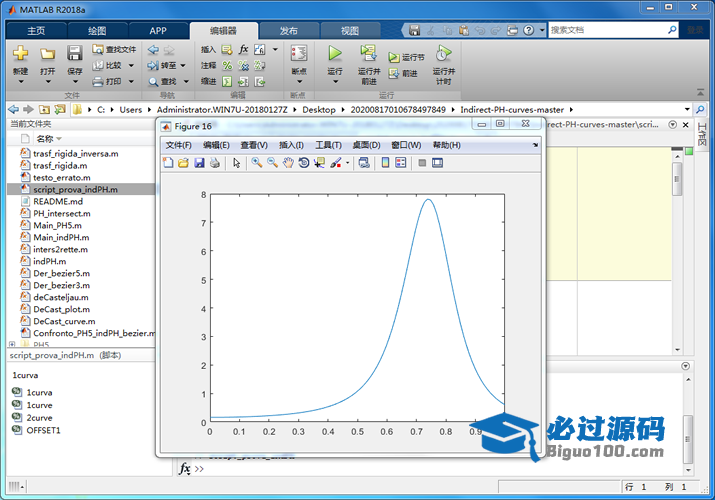Screen dimensions: 715x500
Task: Click the Name (名称) column header
Action: [45, 139]
